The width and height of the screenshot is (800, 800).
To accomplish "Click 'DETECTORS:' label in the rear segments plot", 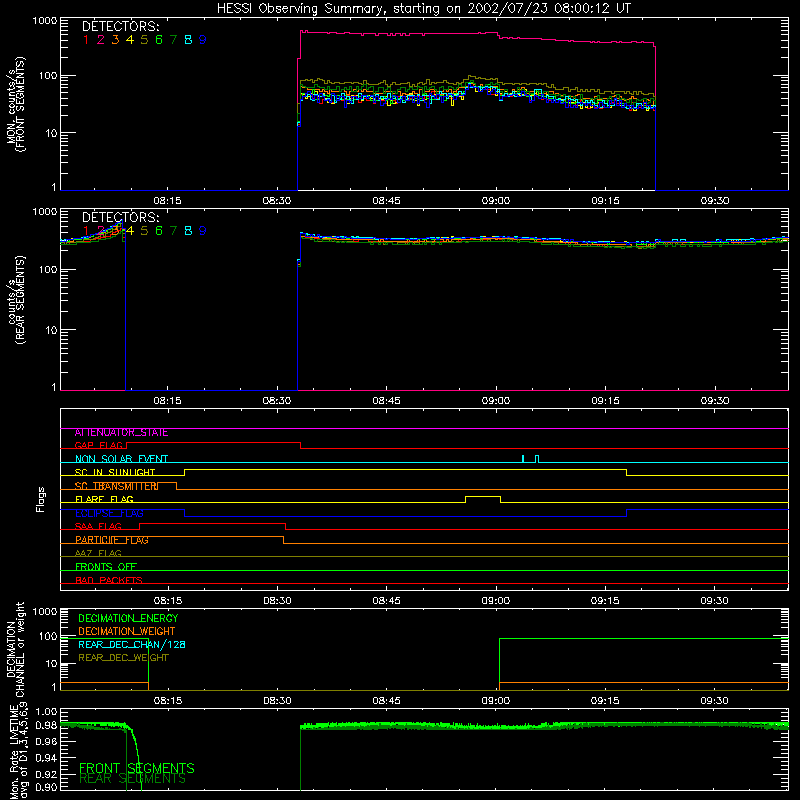I will point(120,217).
